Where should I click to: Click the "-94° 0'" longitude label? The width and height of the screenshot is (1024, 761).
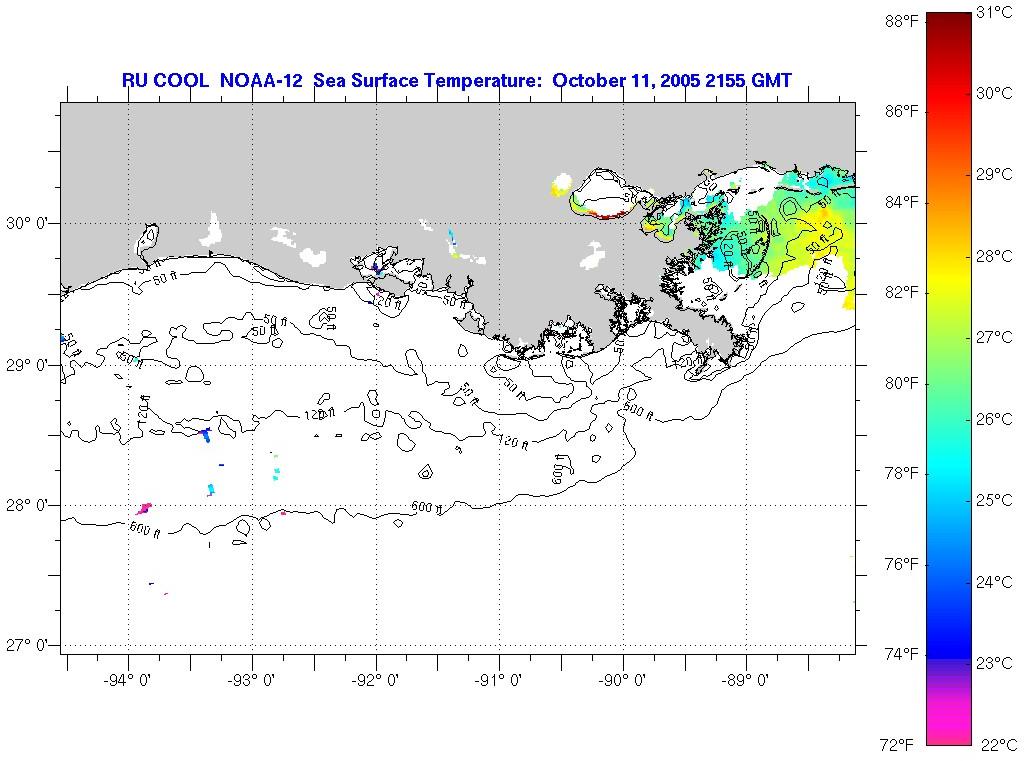click(x=128, y=680)
